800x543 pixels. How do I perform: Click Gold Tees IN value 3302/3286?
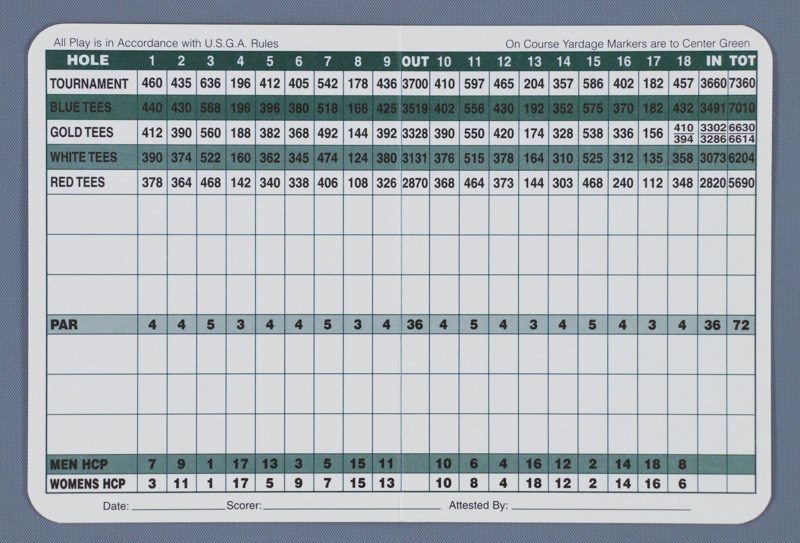713,133
